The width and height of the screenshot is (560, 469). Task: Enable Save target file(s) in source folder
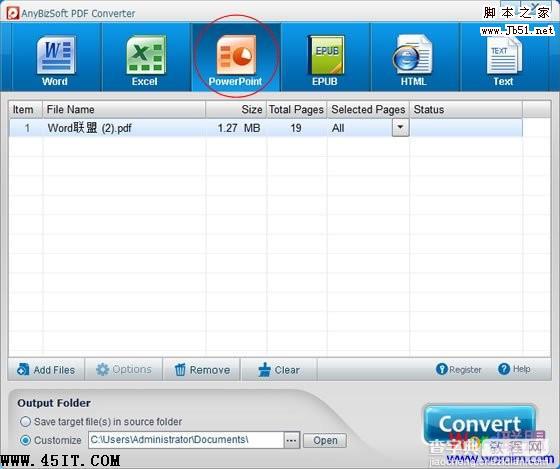pos(25,422)
